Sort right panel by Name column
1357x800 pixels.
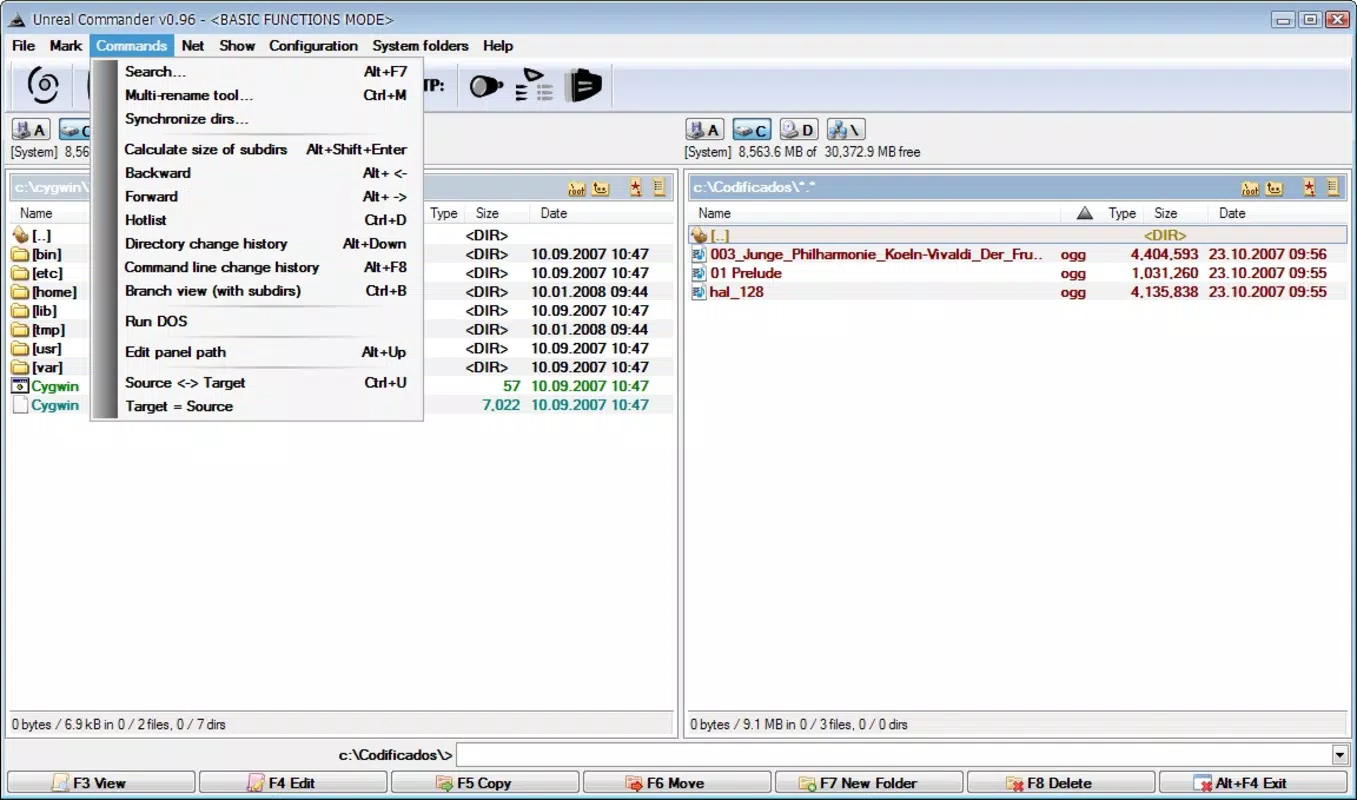[875, 213]
